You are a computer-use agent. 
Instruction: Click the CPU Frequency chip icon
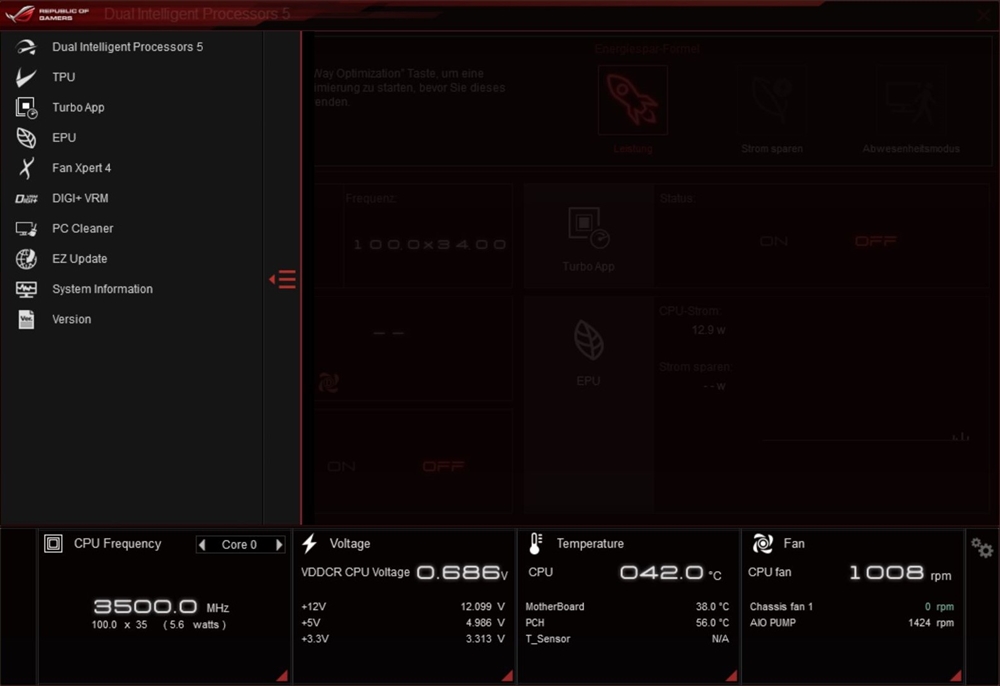(x=54, y=544)
